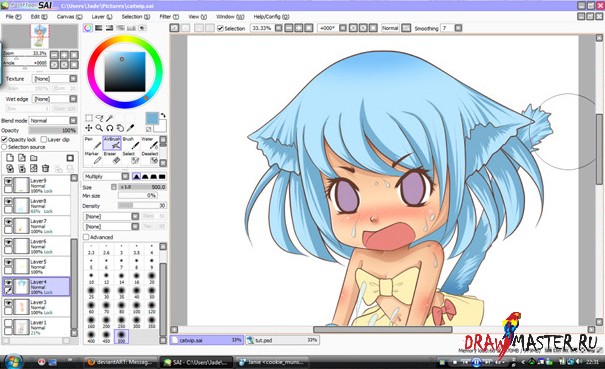
Task: Select the rectangular Selection tool
Action: click(89, 118)
